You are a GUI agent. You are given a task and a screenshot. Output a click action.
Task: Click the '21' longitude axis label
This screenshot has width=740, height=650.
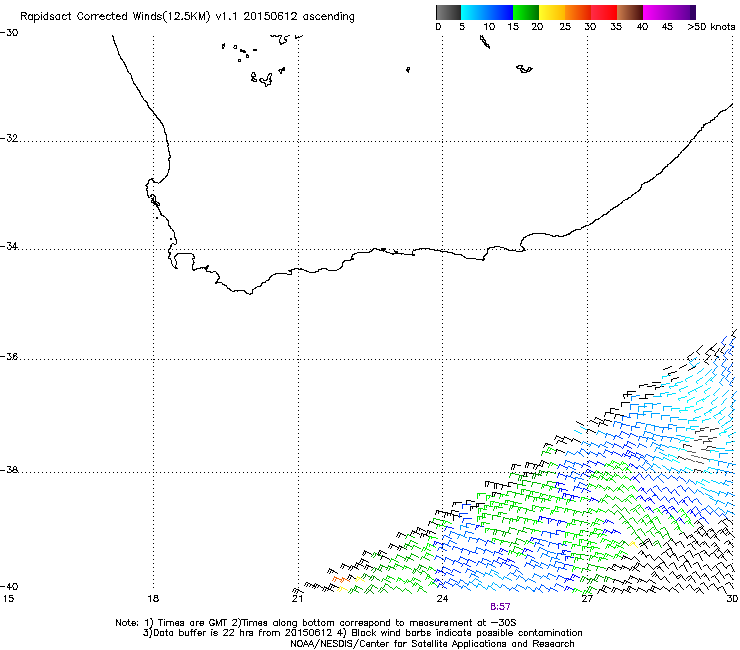297,599
